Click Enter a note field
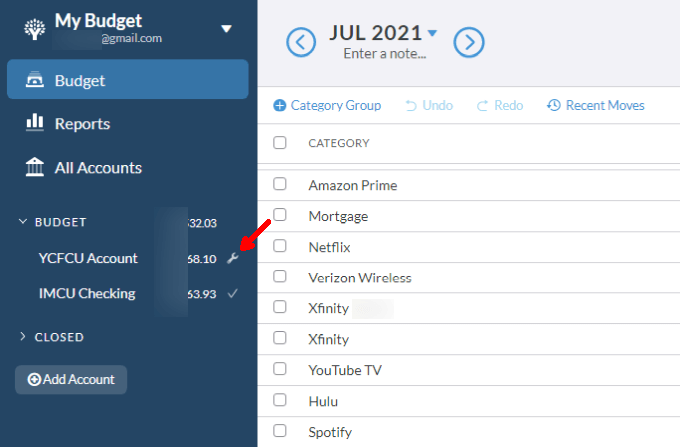 384,54
